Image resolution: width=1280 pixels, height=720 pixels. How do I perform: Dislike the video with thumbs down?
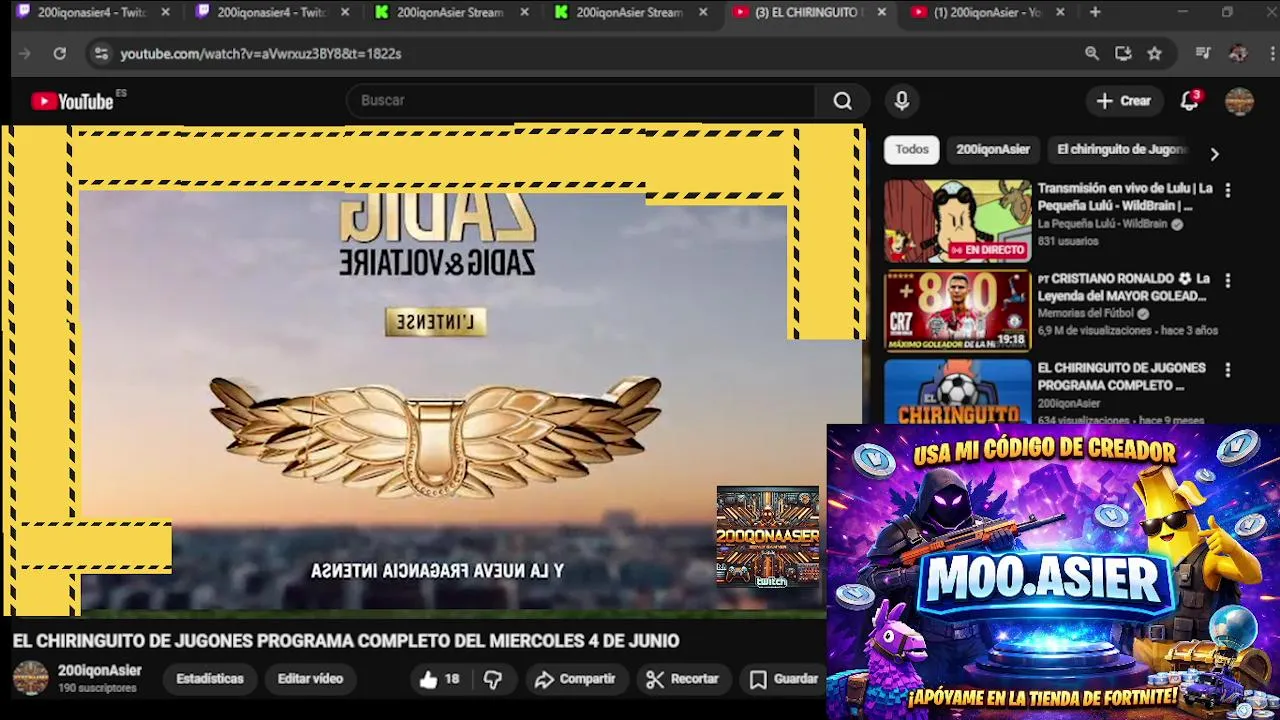(x=493, y=679)
